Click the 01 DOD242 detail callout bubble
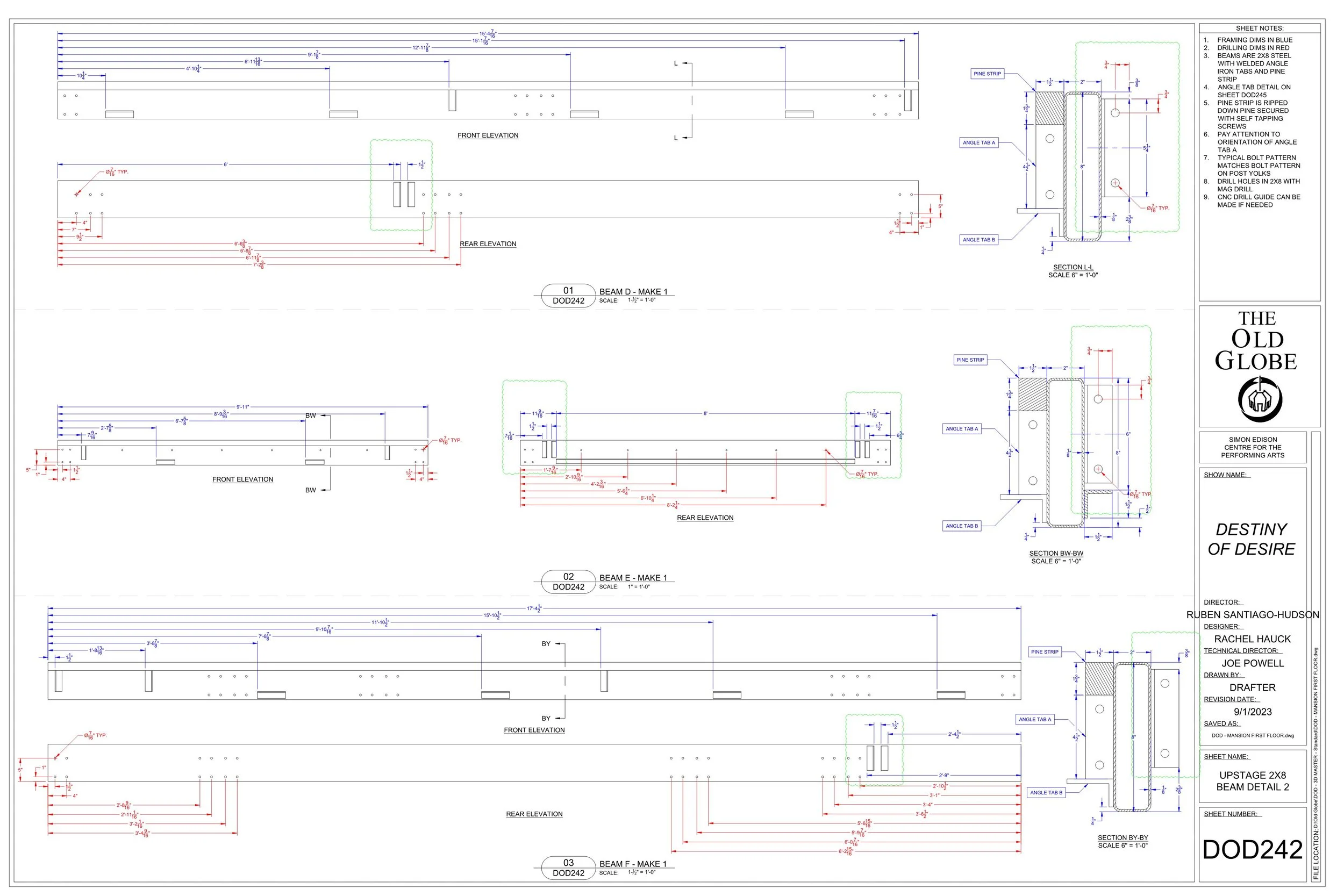Image resolution: width=1344 pixels, height=896 pixels. [x=568, y=296]
